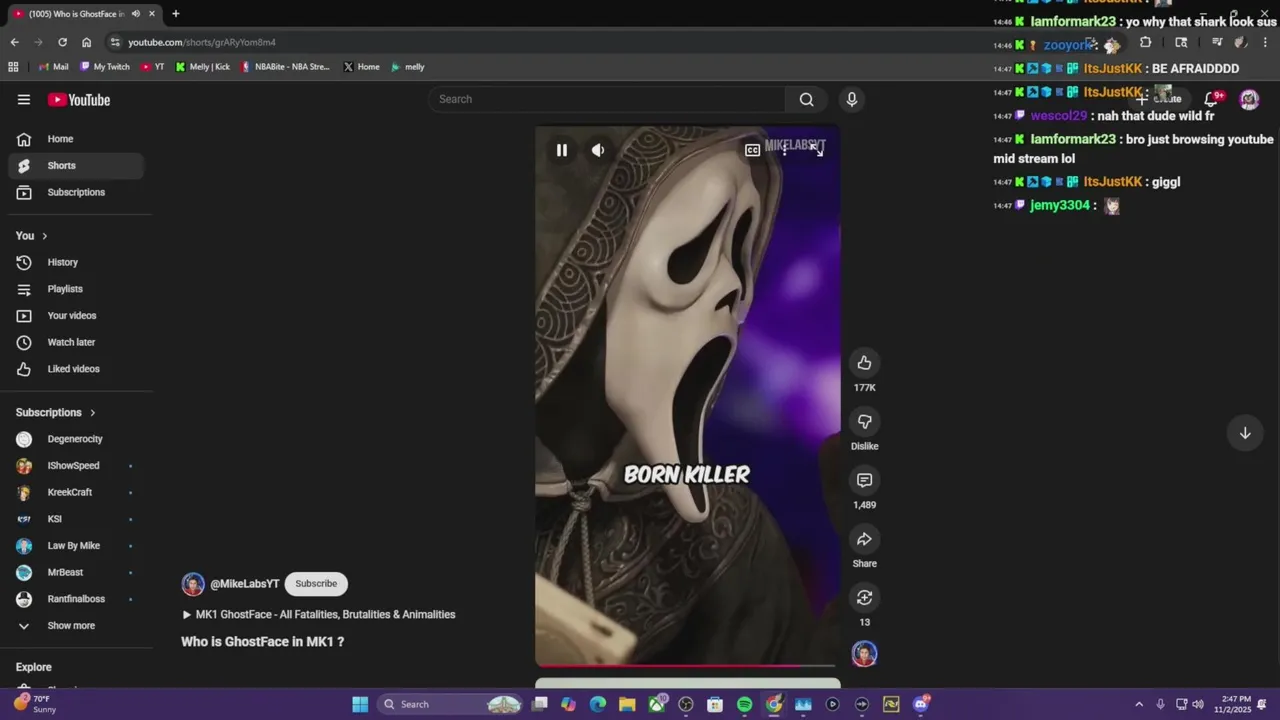
Task: Open History in the sidebar
Action: pos(76,262)
